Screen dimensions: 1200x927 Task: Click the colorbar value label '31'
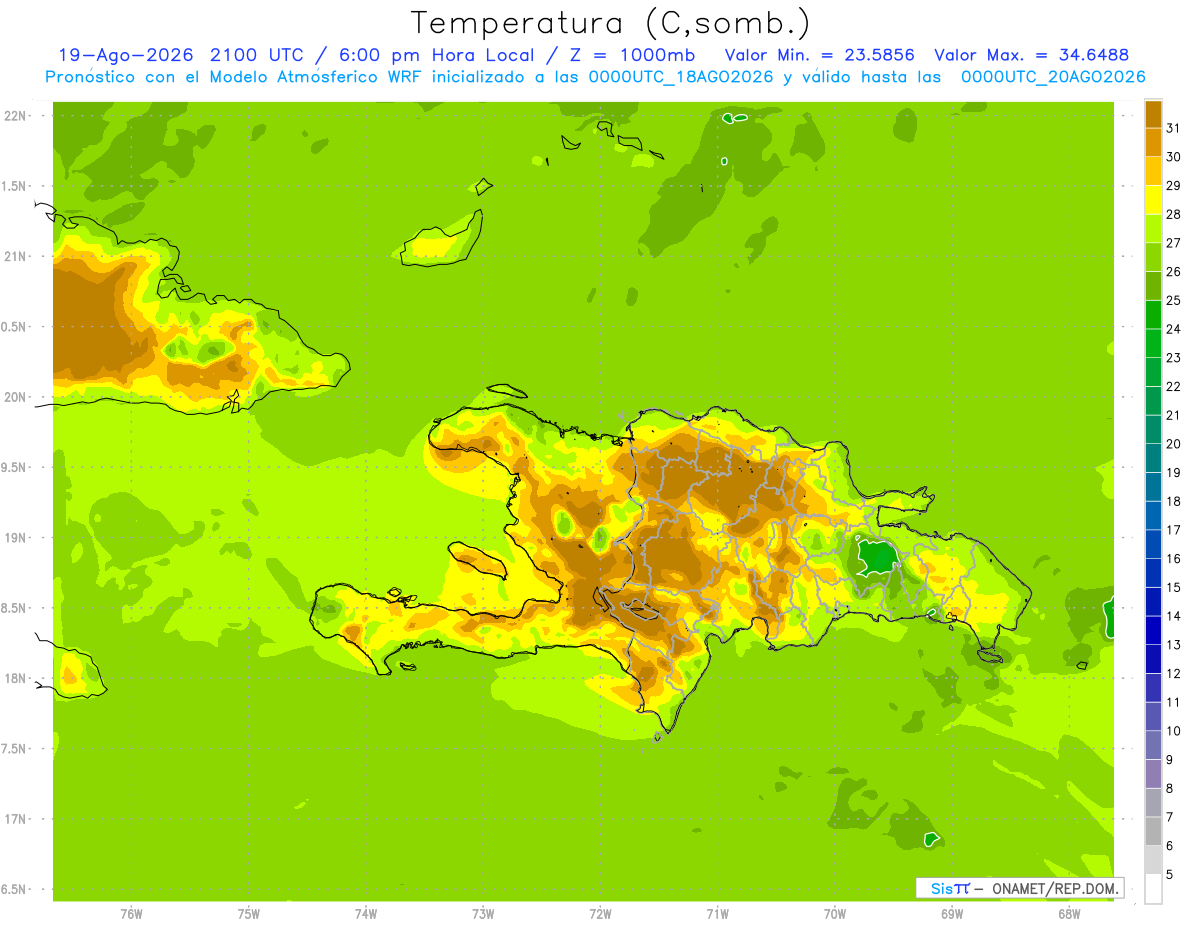coord(1174,128)
